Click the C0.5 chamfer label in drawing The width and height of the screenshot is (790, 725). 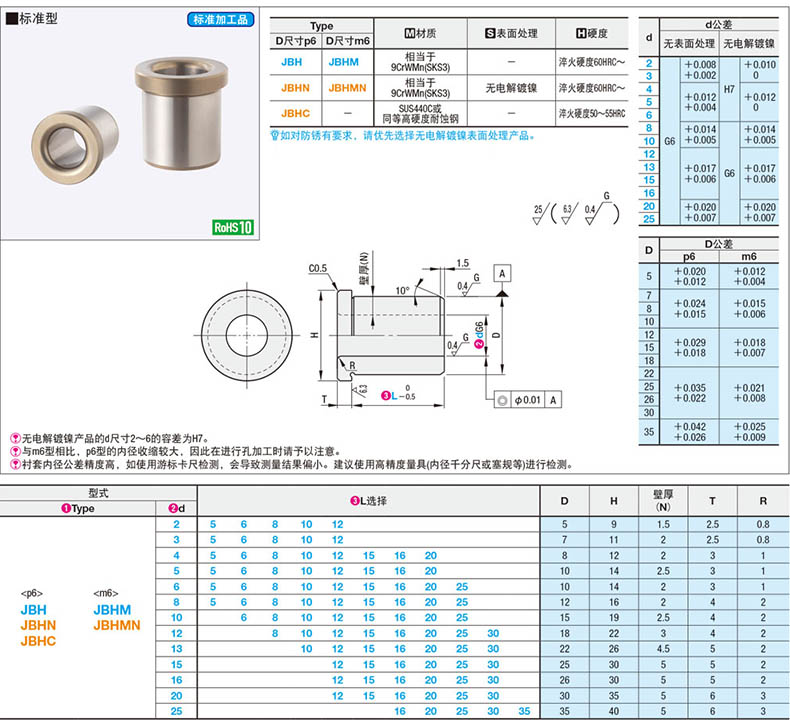pos(318,268)
